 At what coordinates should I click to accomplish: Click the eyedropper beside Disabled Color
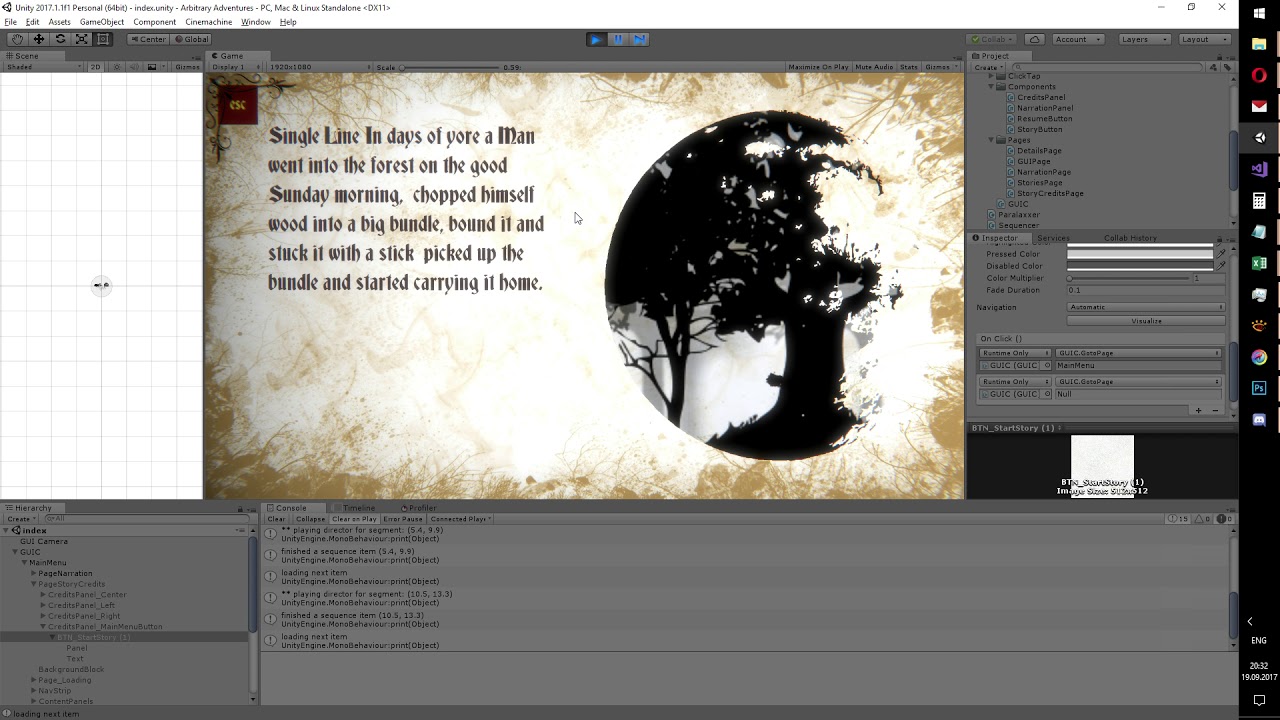click(1220, 266)
